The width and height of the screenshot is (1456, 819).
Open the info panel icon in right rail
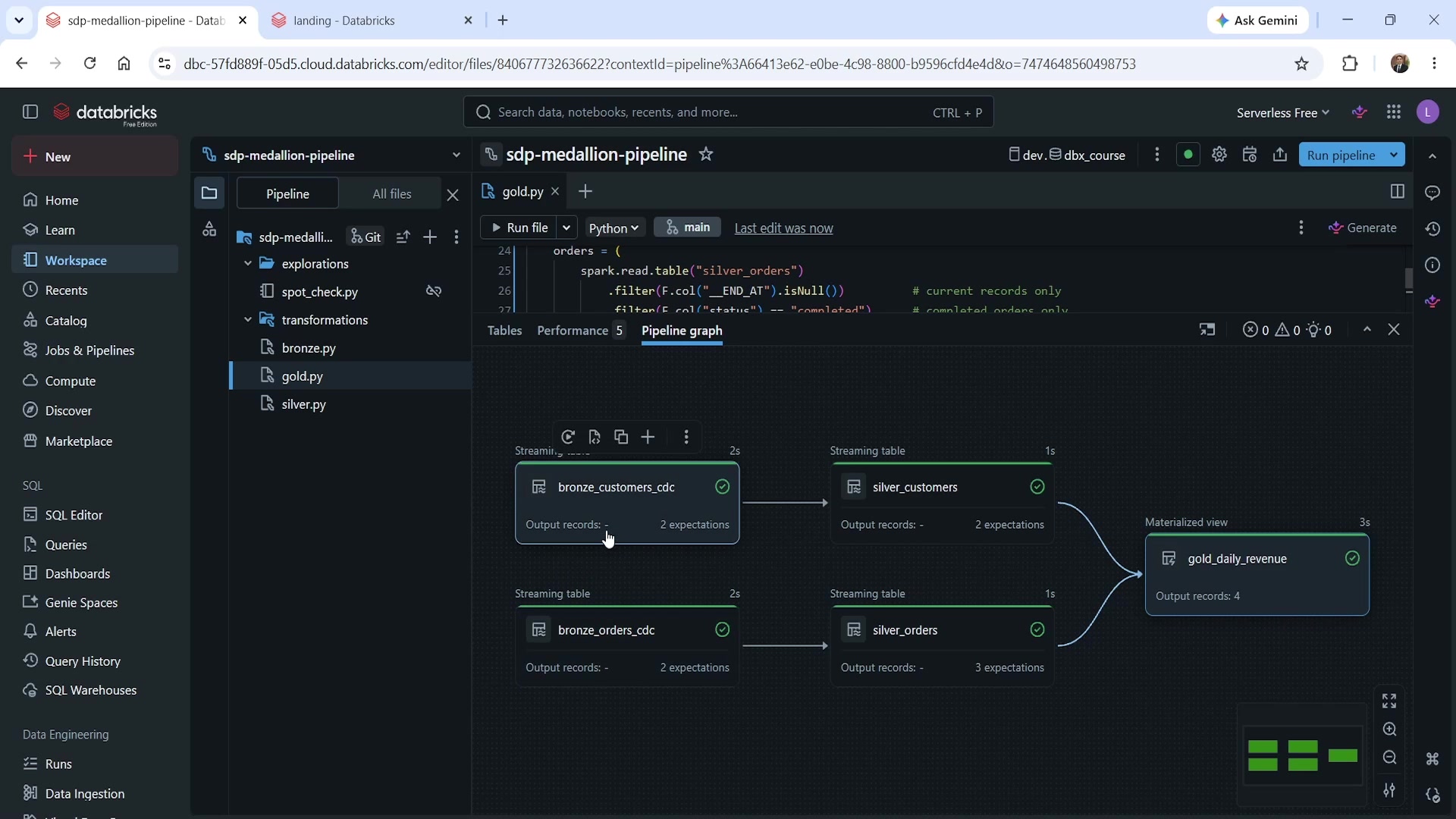(1432, 265)
